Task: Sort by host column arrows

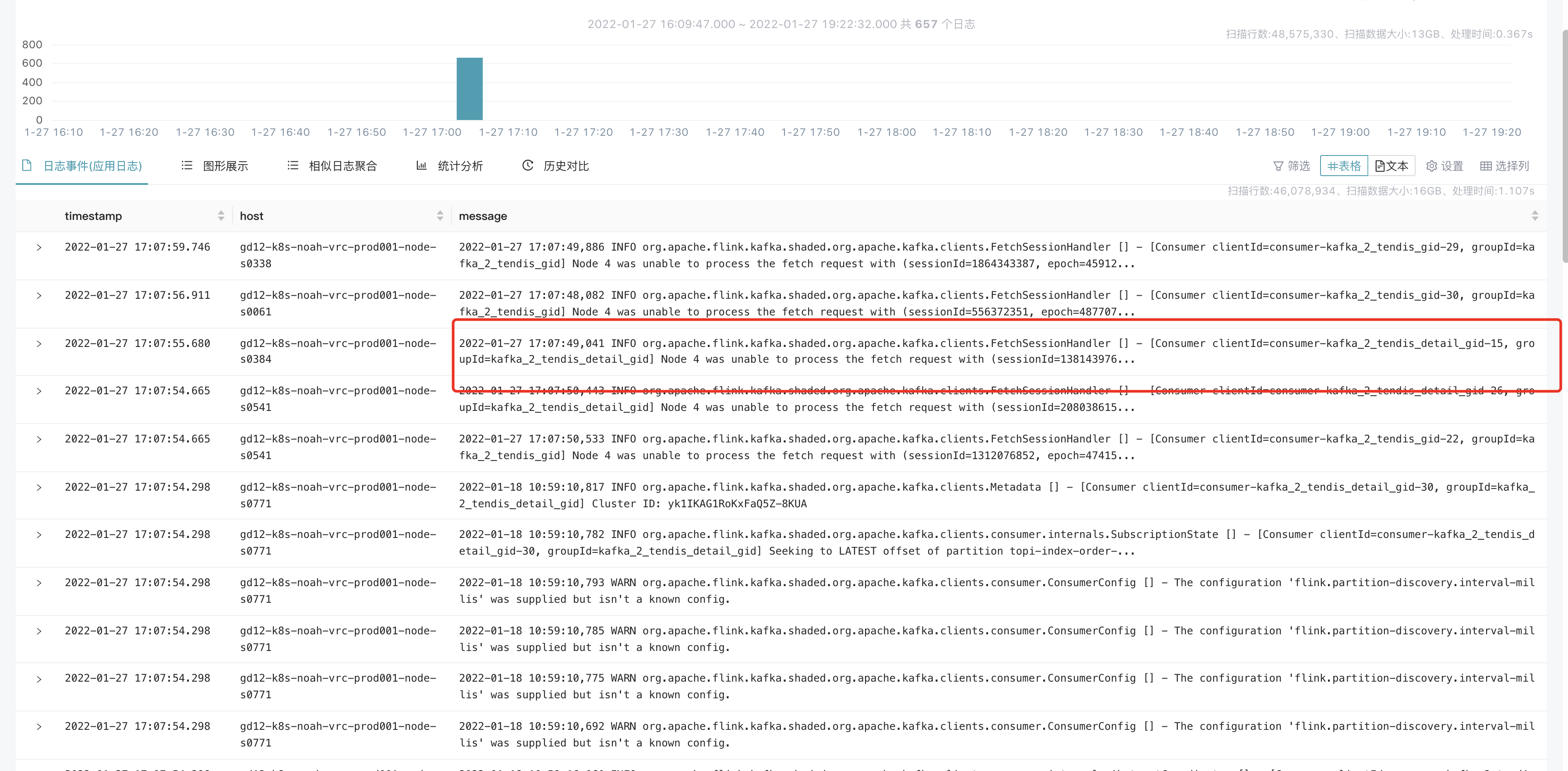Action: click(x=440, y=216)
